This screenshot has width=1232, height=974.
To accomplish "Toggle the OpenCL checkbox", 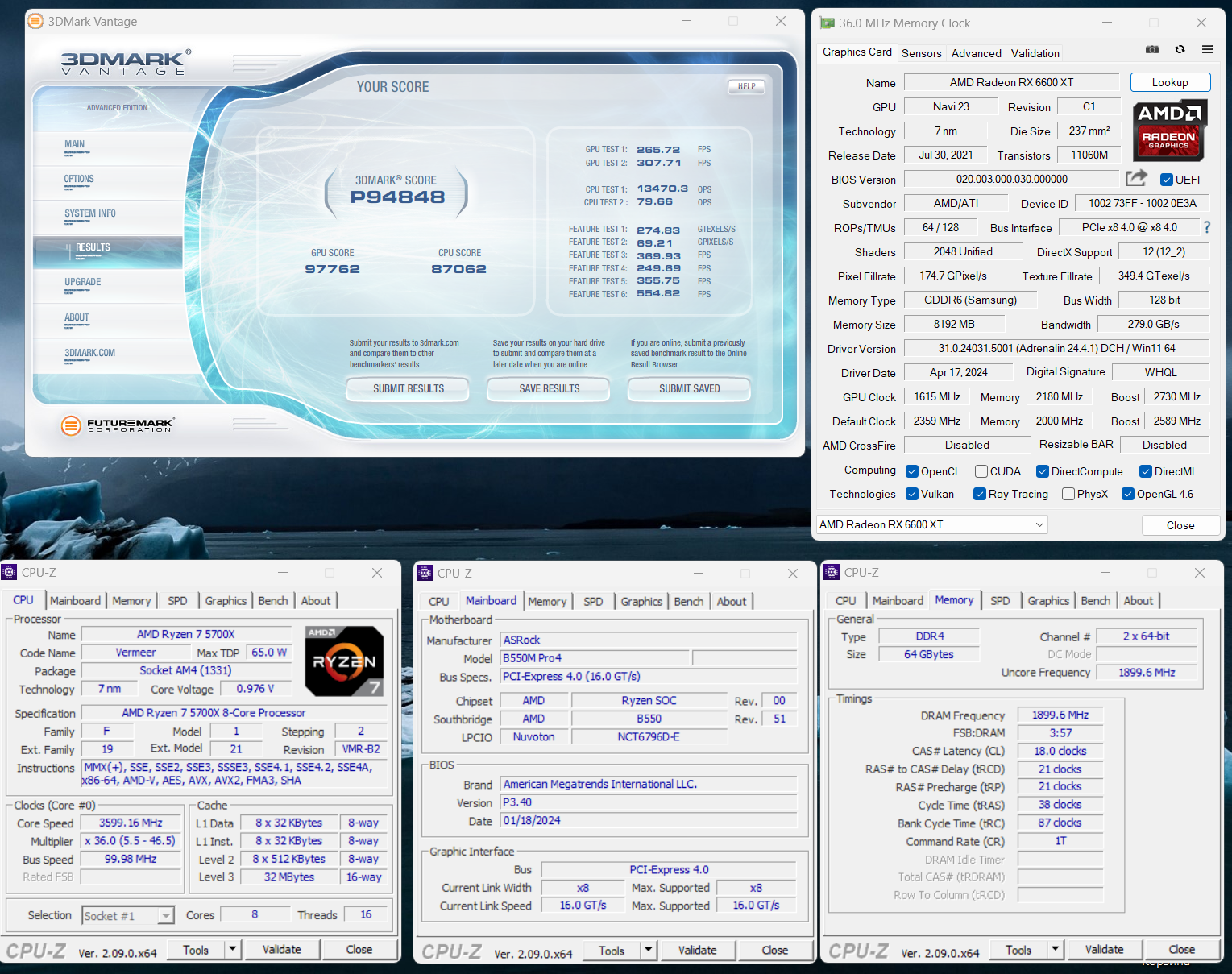I will tap(912, 471).
